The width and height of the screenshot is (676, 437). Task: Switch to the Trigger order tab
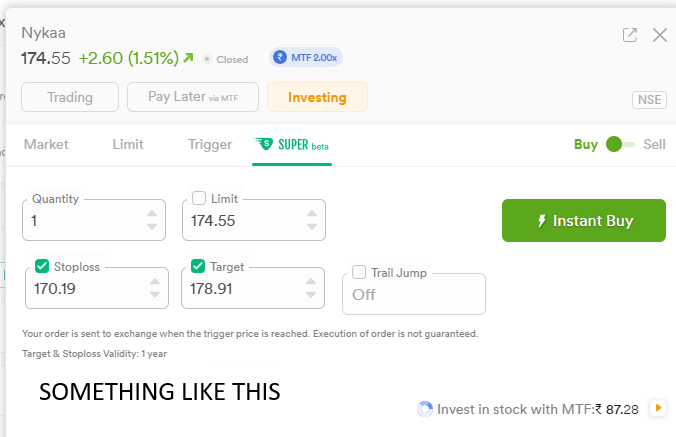(x=210, y=144)
